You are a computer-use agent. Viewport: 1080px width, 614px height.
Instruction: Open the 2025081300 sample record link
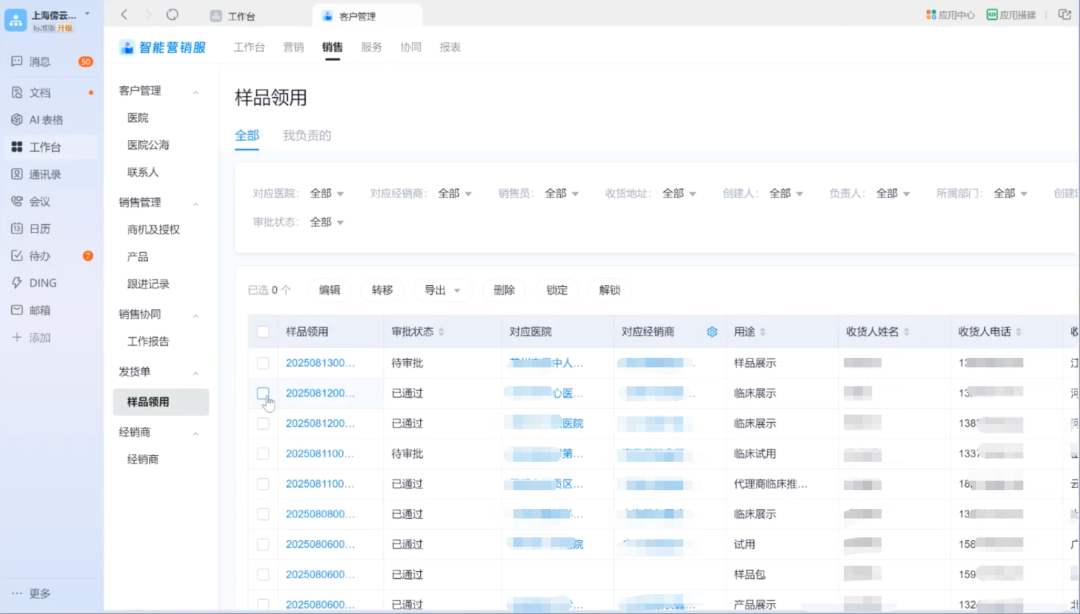(x=320, y=362)
